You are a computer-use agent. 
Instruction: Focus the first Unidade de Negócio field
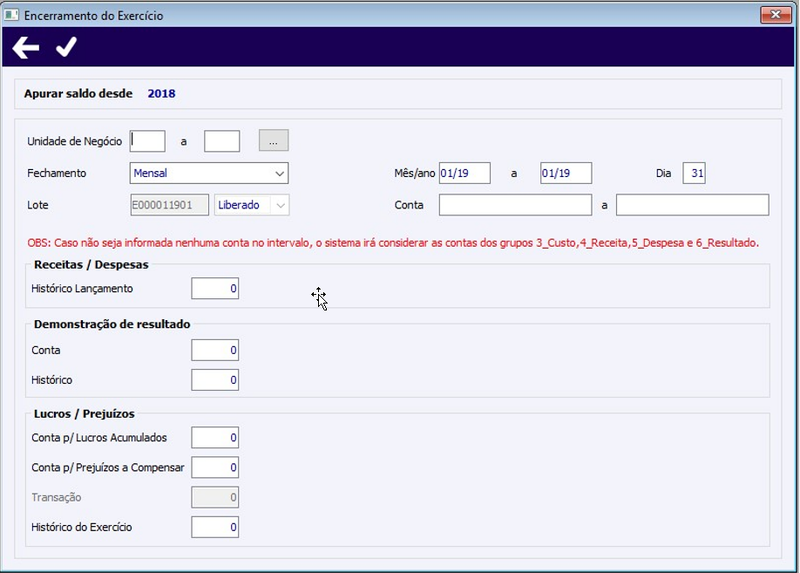click(147, 141)
